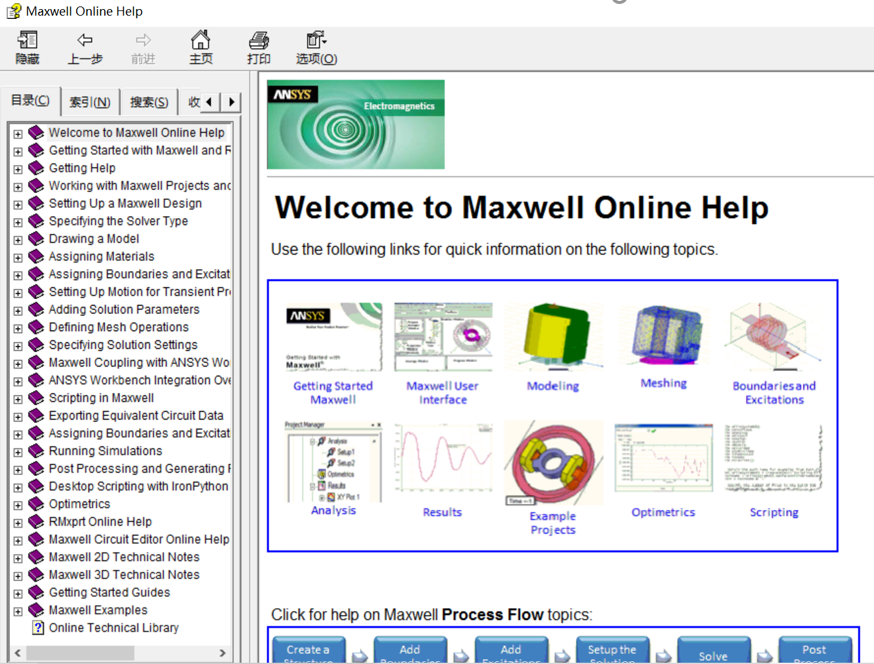Screen dimensions: 874x664
Task: Go back with the 上一步 icon
Action: (85, 40)
